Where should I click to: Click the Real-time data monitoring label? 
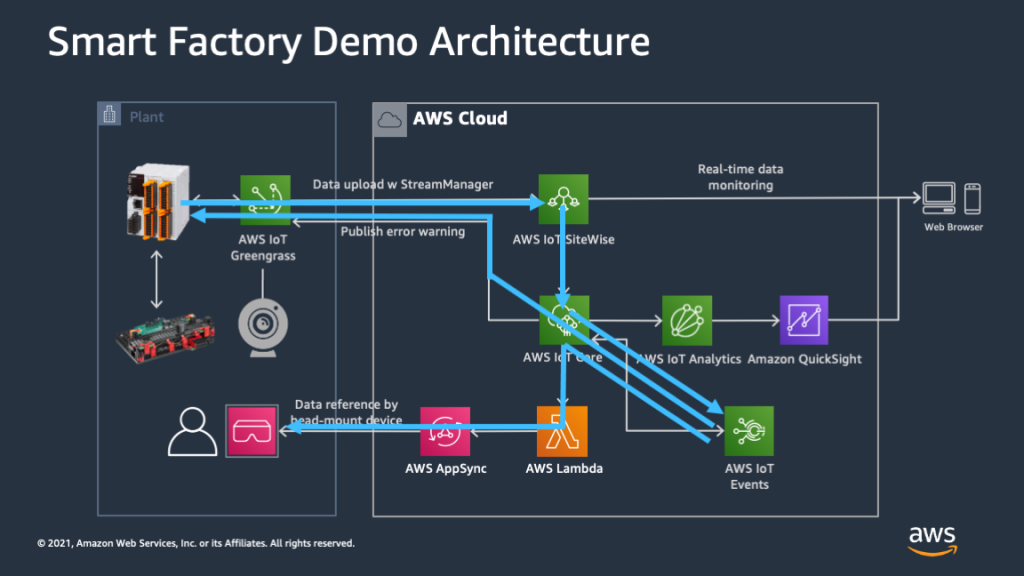click(740, 176)
